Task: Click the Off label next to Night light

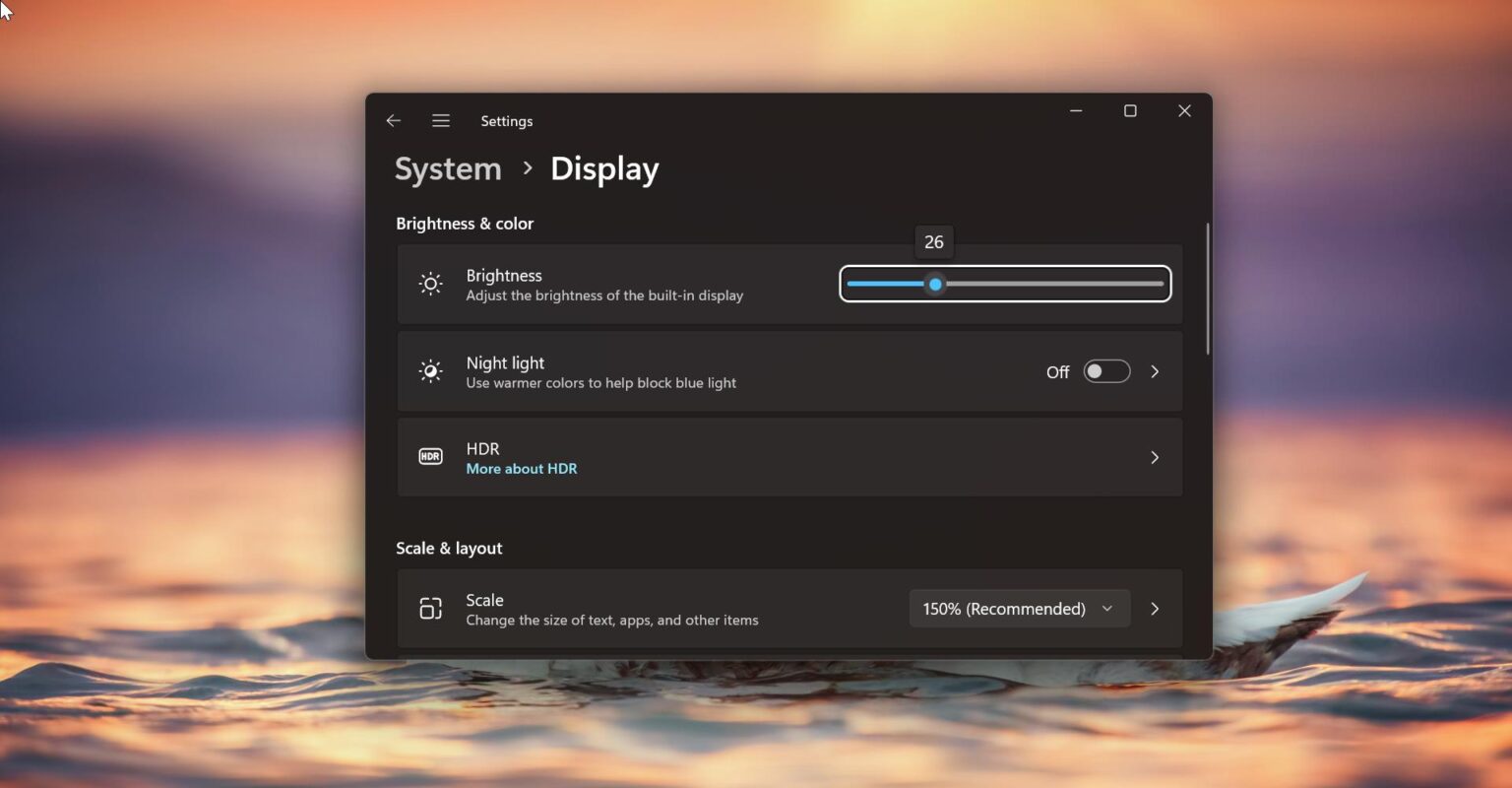Action: 1057,372
